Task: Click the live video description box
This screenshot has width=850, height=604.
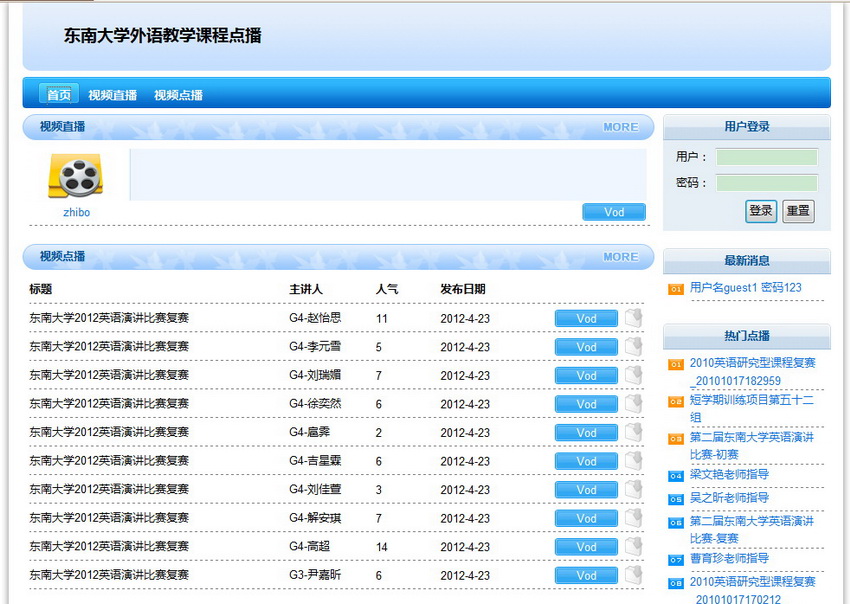Action: (x=388, y=175)
